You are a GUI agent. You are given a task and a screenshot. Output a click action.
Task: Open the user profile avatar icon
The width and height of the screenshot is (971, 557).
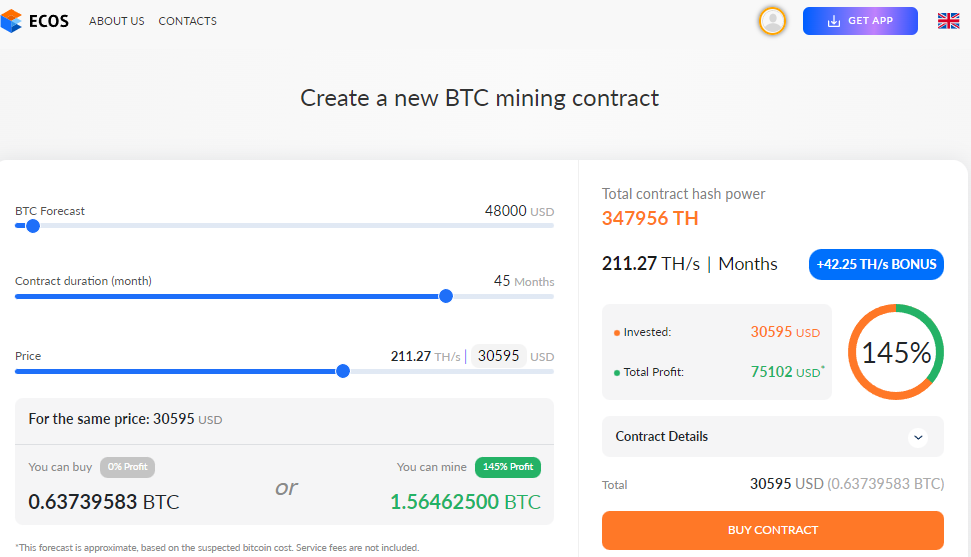point(772,21)
